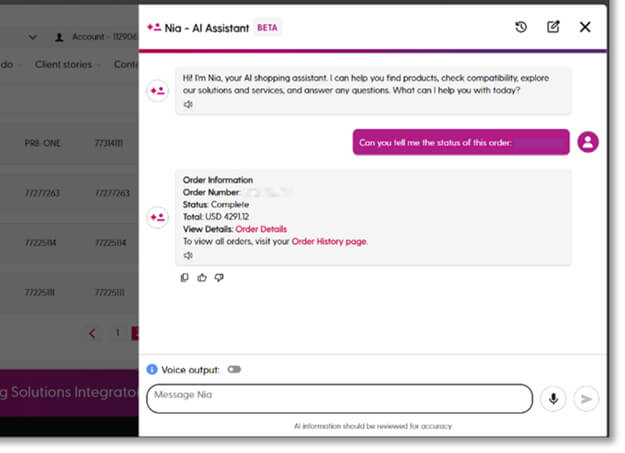Copy the Order Information response
The image size is (625, 453).
coord(184,278)
